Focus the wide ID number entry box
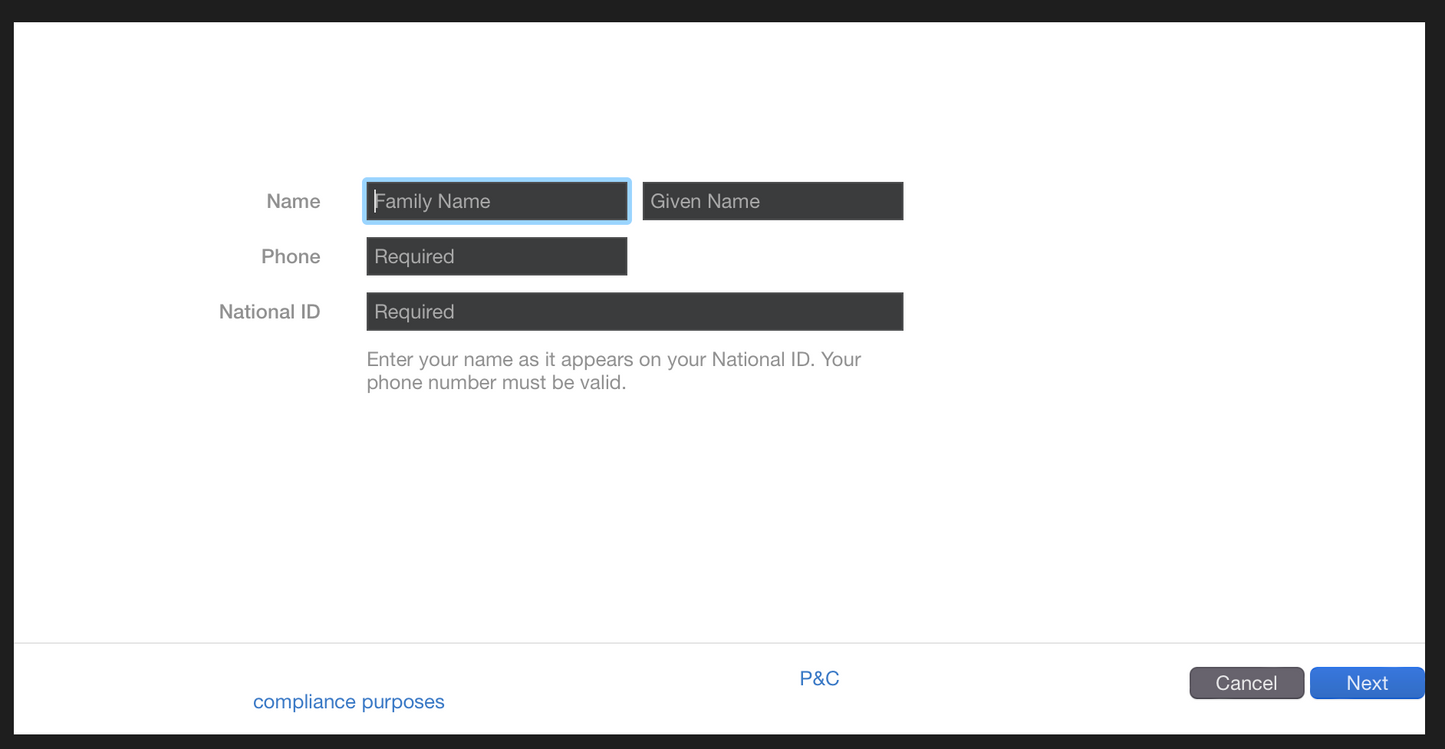 634,311
